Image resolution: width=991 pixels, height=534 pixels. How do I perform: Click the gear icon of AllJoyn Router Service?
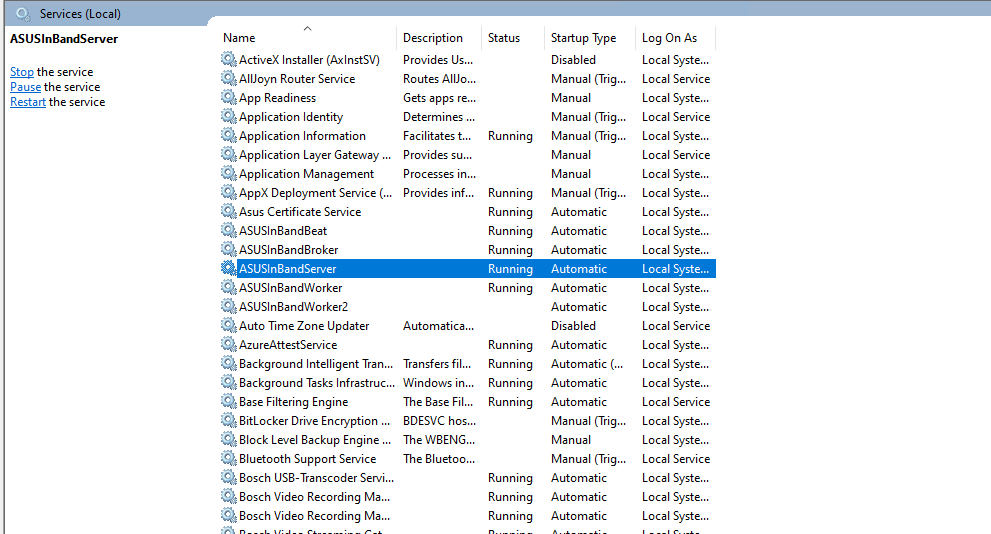pos(228,78)
